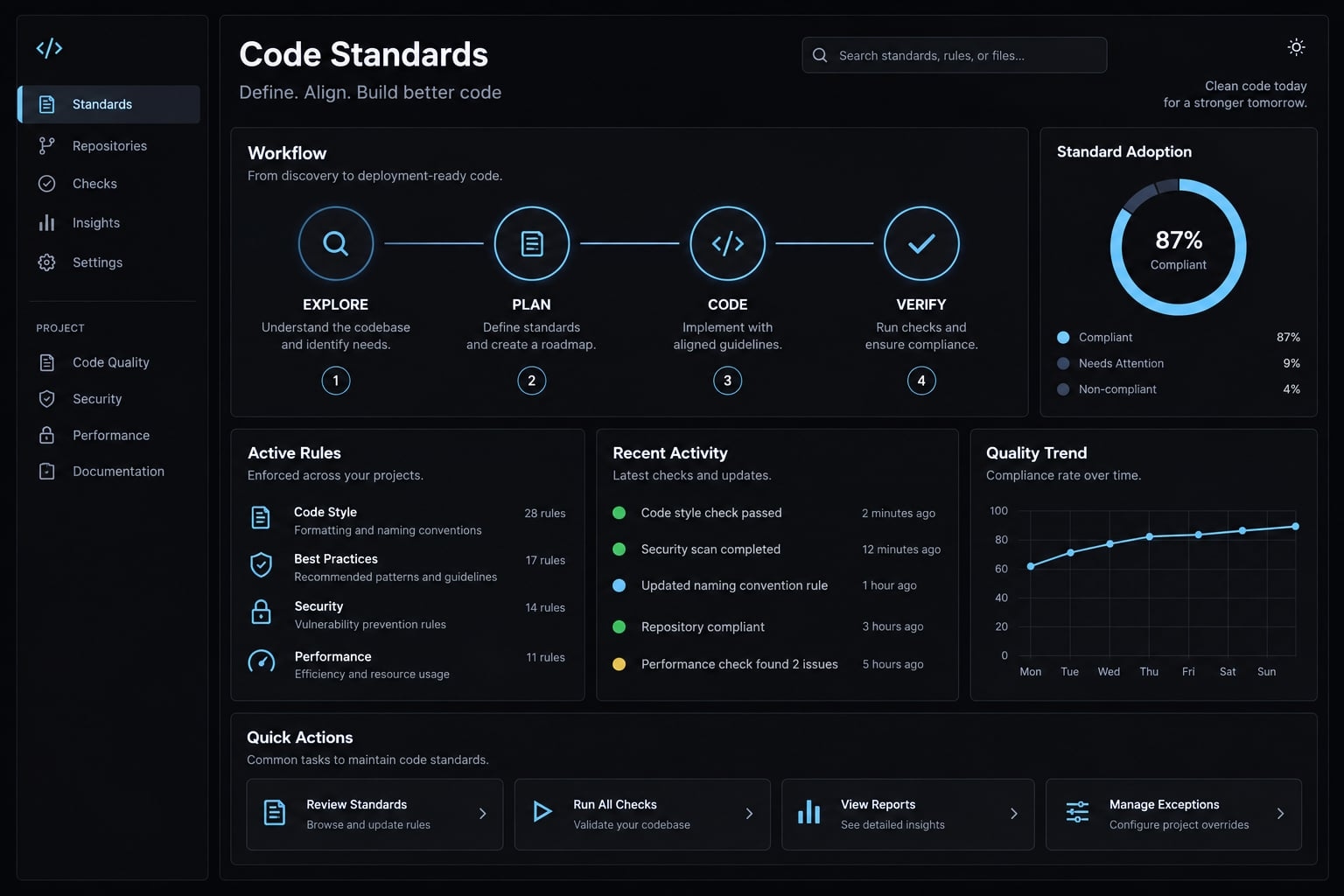
Task: Open the Standards sidebar item
Action: (109, 104)
